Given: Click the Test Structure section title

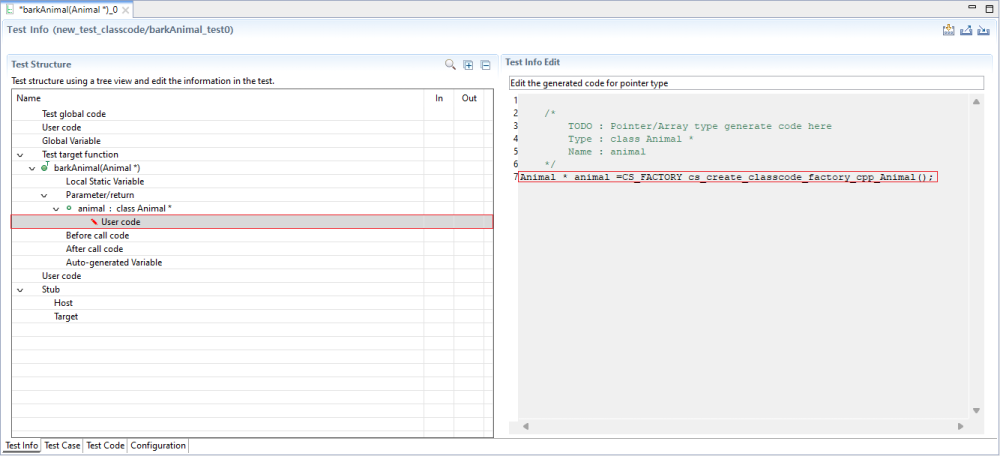Looking at the screenshot, I should tap(41, 64).
